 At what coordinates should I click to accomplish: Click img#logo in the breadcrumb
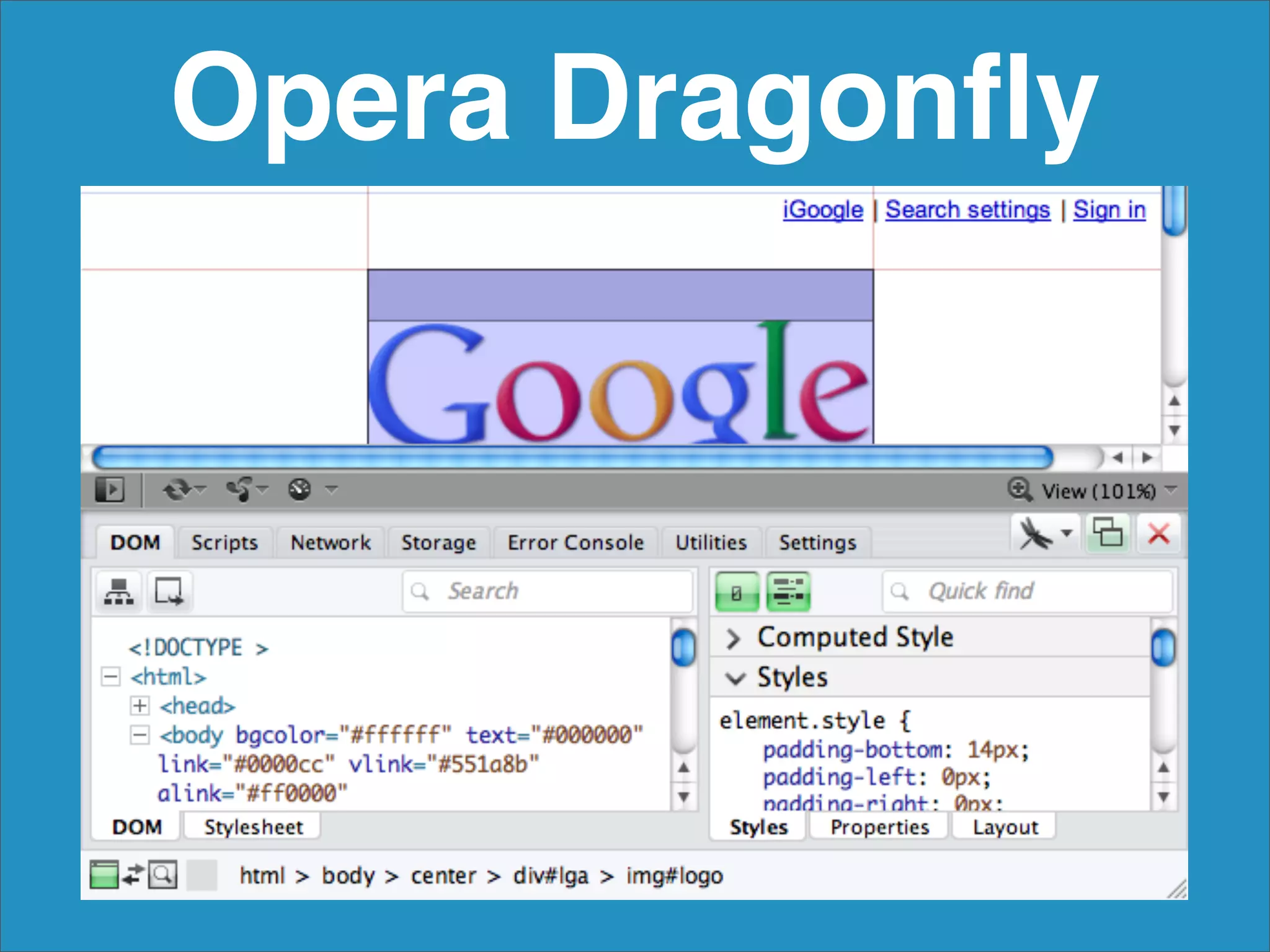coord(675,876)
